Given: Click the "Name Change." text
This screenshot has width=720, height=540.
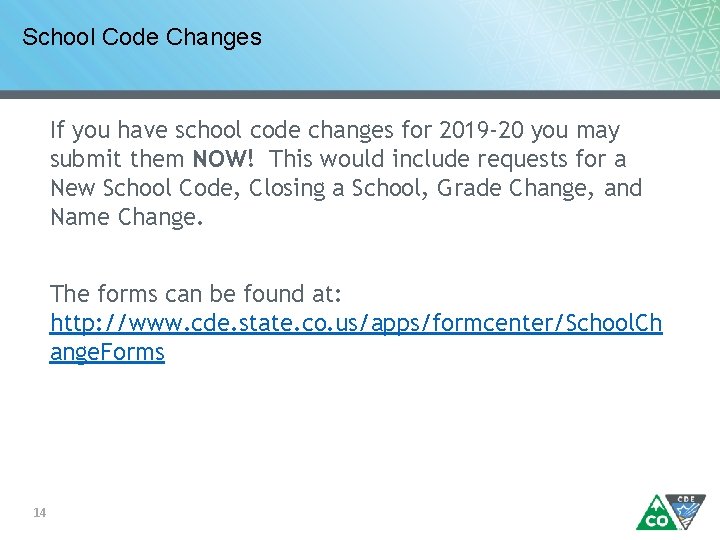Looking at the screenshot, I should coord(126,216).
